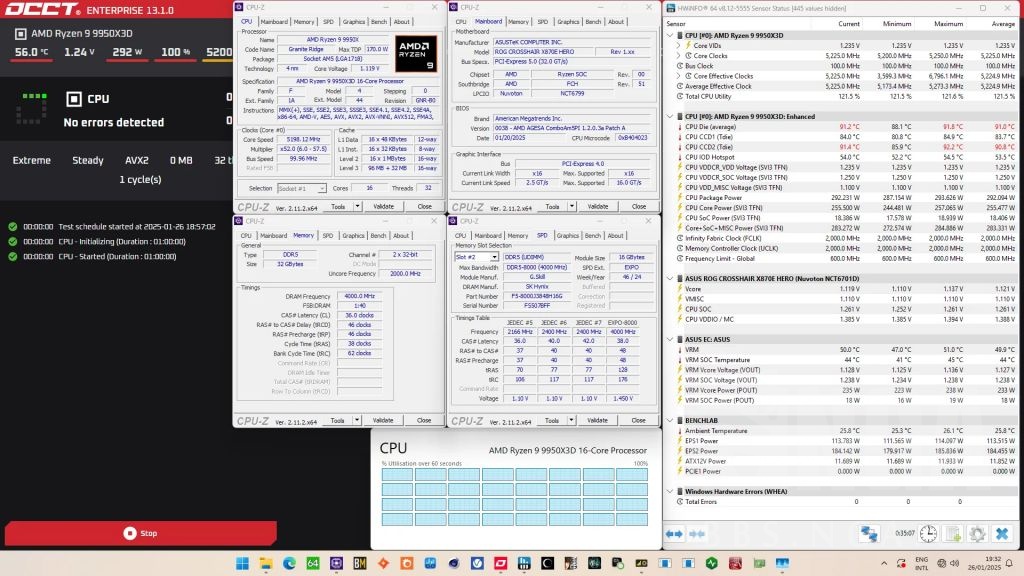1024x576 pixels.
Task: Toggle the Extreme mode in OCCT
Action: click(x=31, y=160)
